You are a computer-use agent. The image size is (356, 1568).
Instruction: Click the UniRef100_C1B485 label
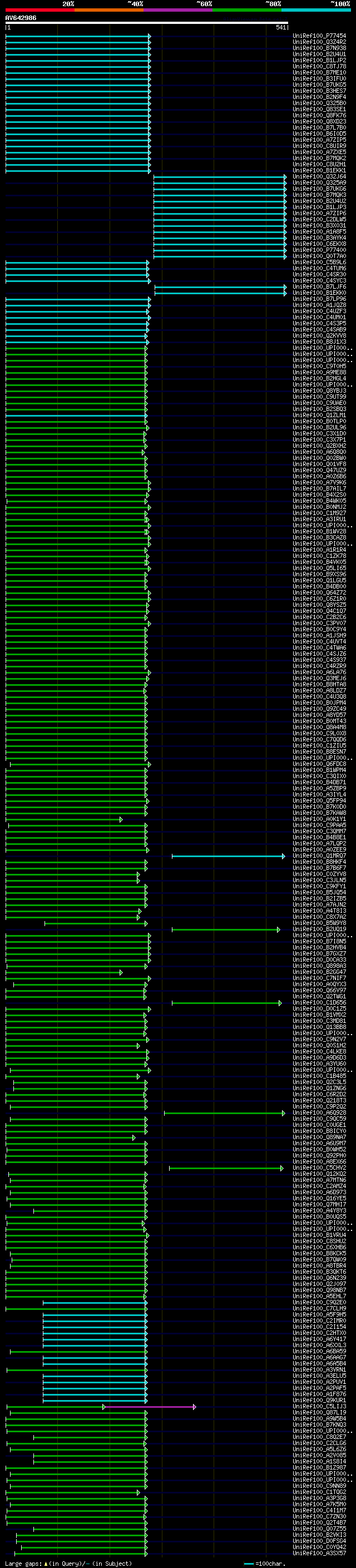pos(319,1076)
